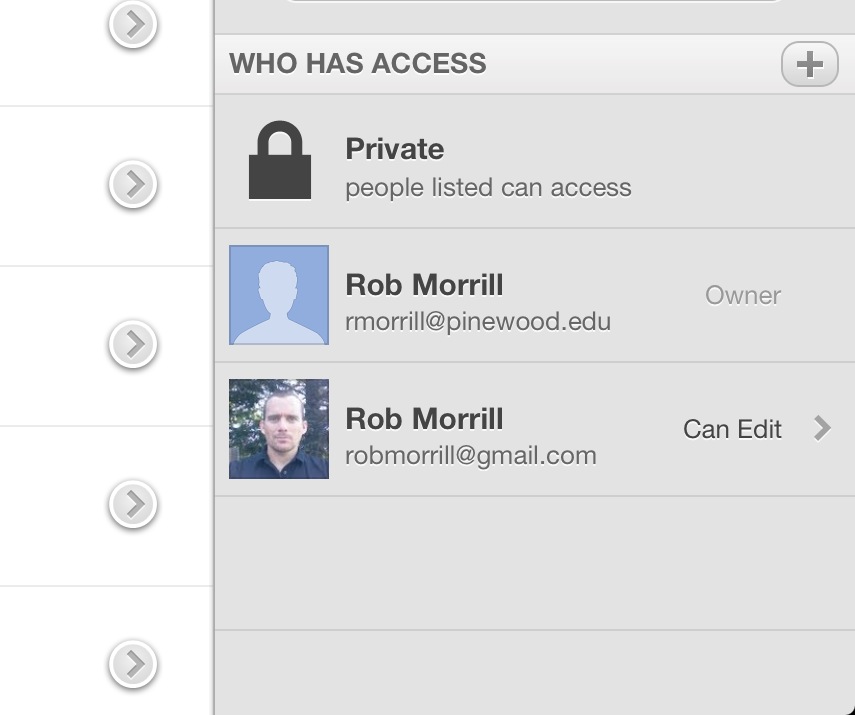The image size is (855, 715).
Task: Open the Private access setting
Action: (x=535, y=161)
